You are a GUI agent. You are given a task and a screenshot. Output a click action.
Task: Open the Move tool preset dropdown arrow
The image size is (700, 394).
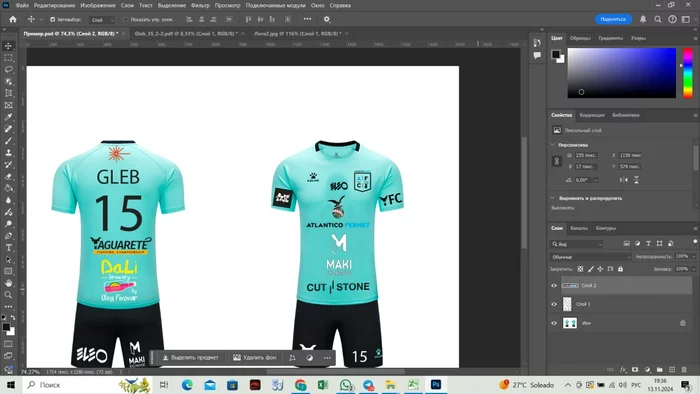42,20
